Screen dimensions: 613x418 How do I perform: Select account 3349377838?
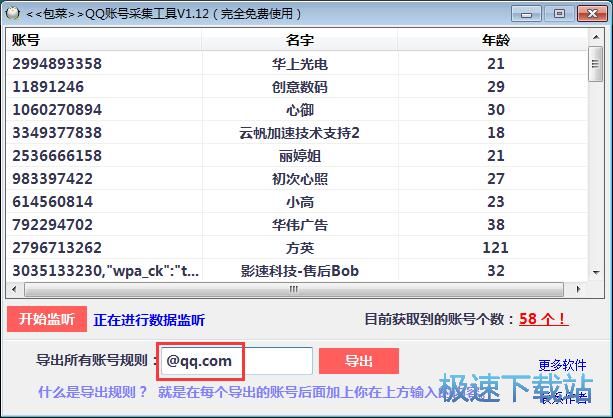point(57,133)
